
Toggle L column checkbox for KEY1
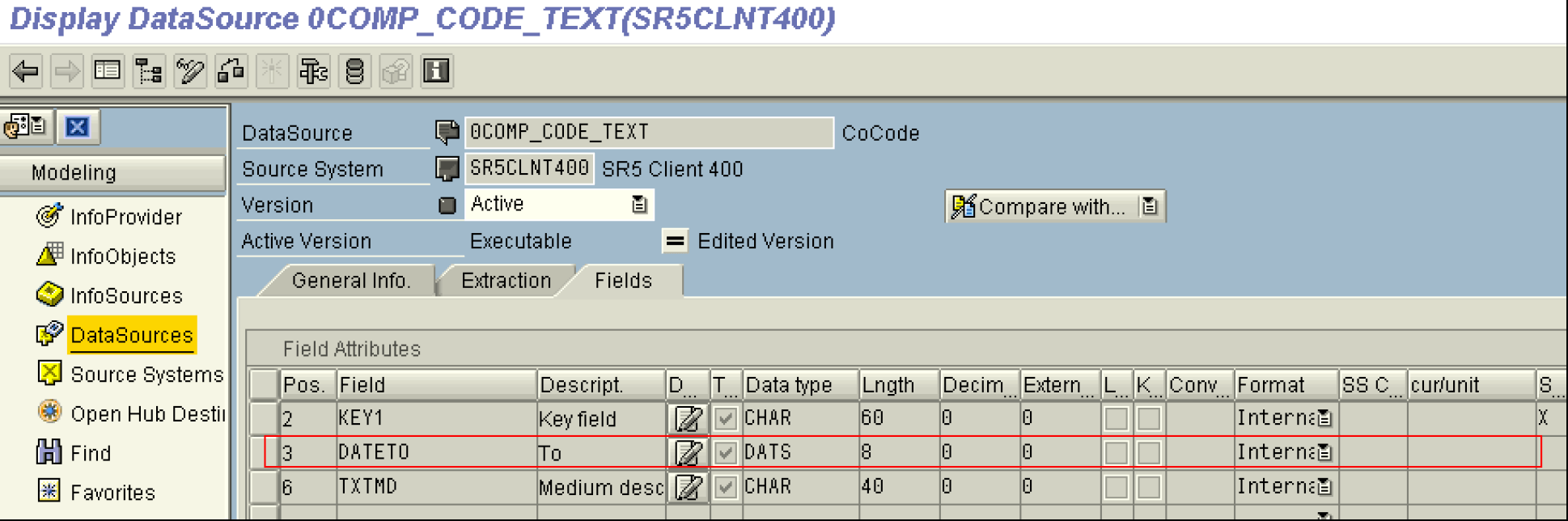click(x=1117, y=418)
